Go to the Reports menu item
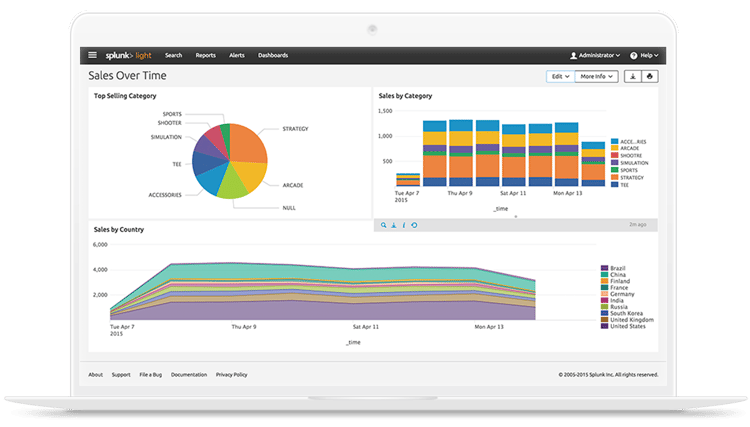750x427 pixels. (x=205, y=55)
